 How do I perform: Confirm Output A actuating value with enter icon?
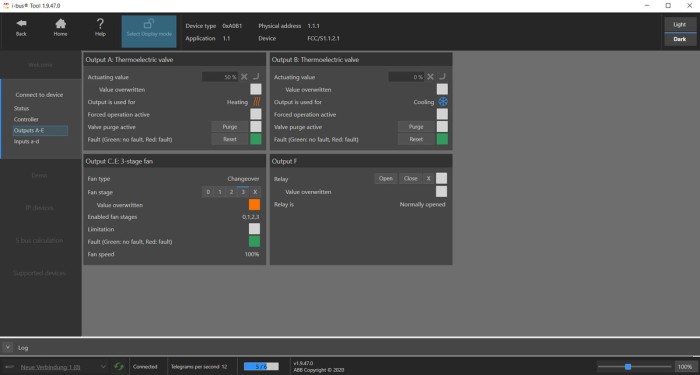point(255,77)
